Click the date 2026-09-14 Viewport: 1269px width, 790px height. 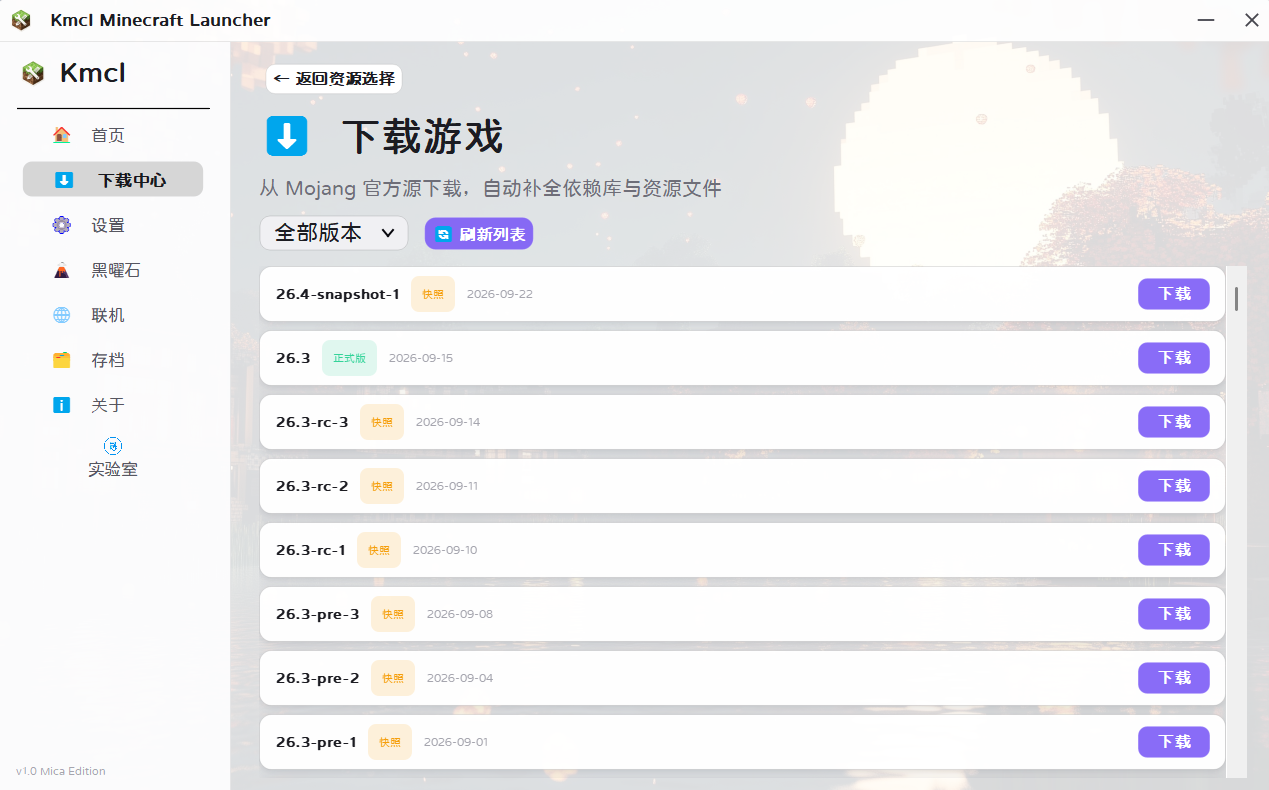pos(448,422)
